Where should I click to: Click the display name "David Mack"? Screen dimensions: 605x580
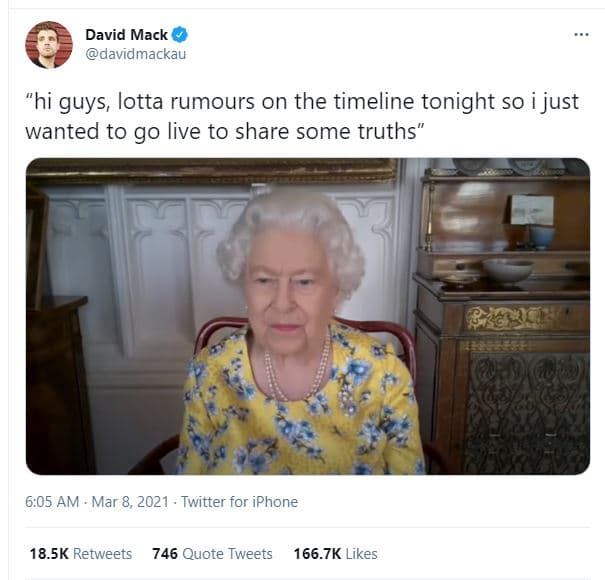(126, 35)
